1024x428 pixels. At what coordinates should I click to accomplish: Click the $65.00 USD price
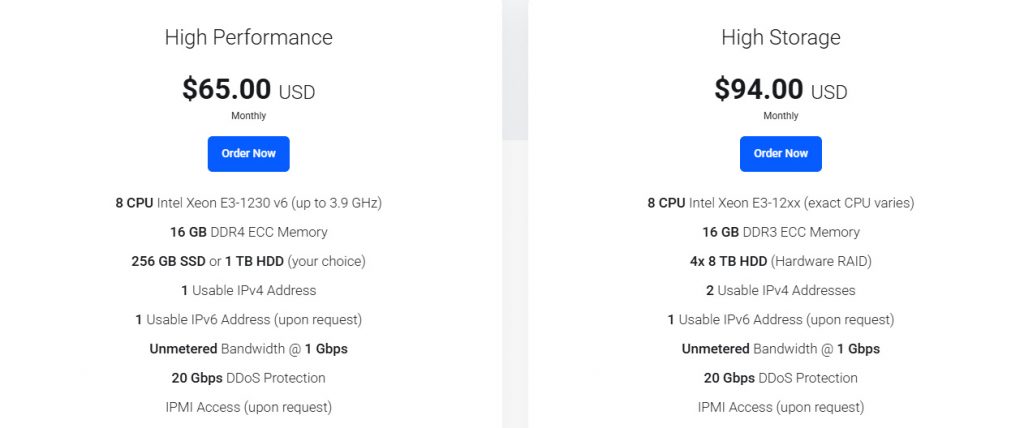pyautogui.click(x=248, y=90)
